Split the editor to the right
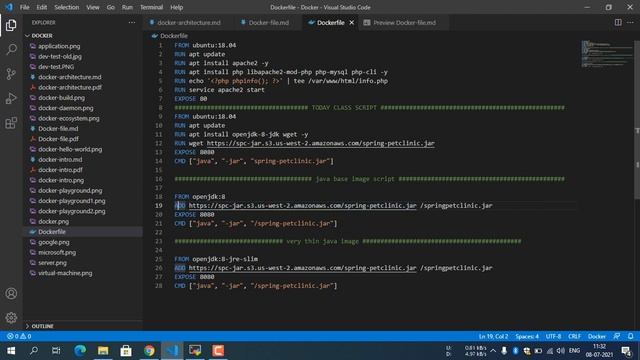 click(x=618, y=22)
